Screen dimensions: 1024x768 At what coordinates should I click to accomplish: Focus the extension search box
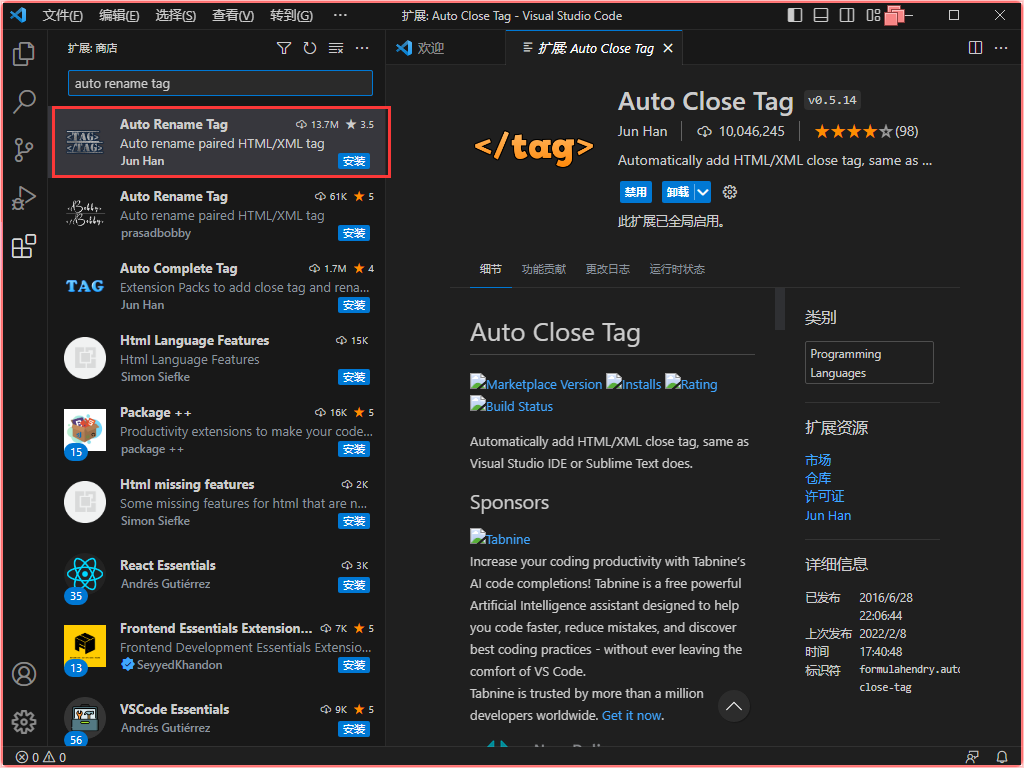tap(220, 84)
